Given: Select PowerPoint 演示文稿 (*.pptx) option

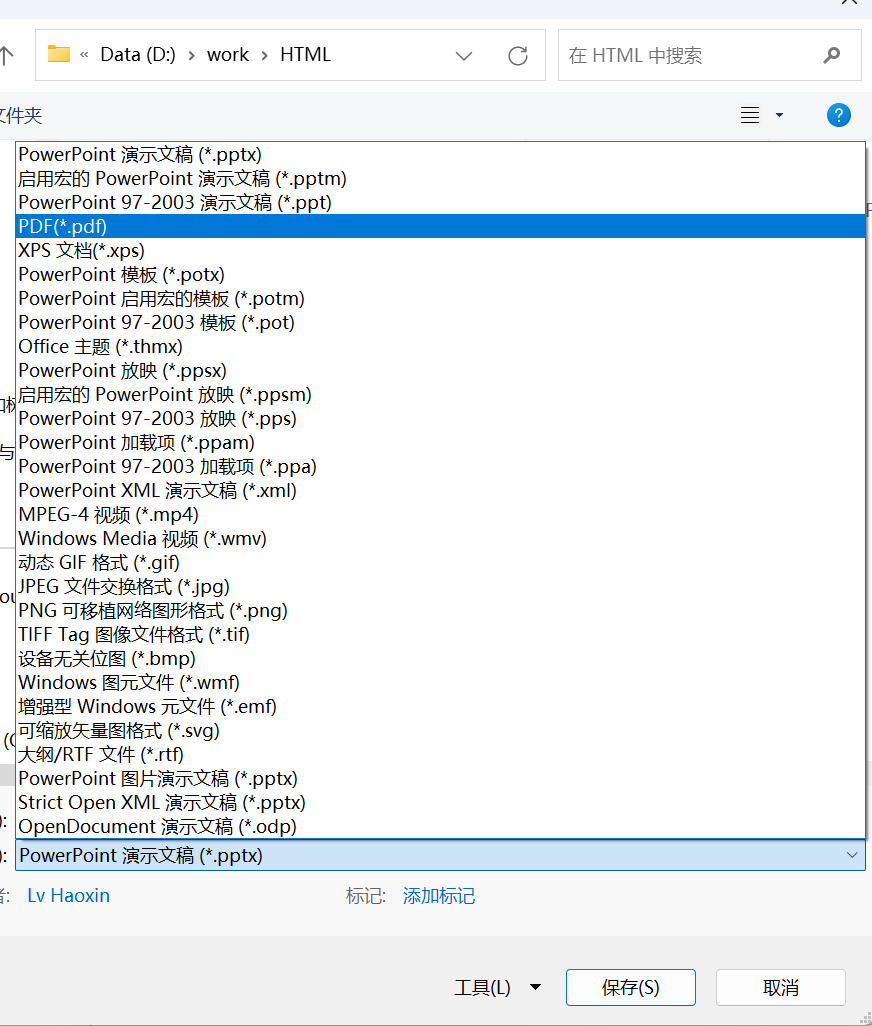Looking at the screenshot, I should click(x=440, y=154).
